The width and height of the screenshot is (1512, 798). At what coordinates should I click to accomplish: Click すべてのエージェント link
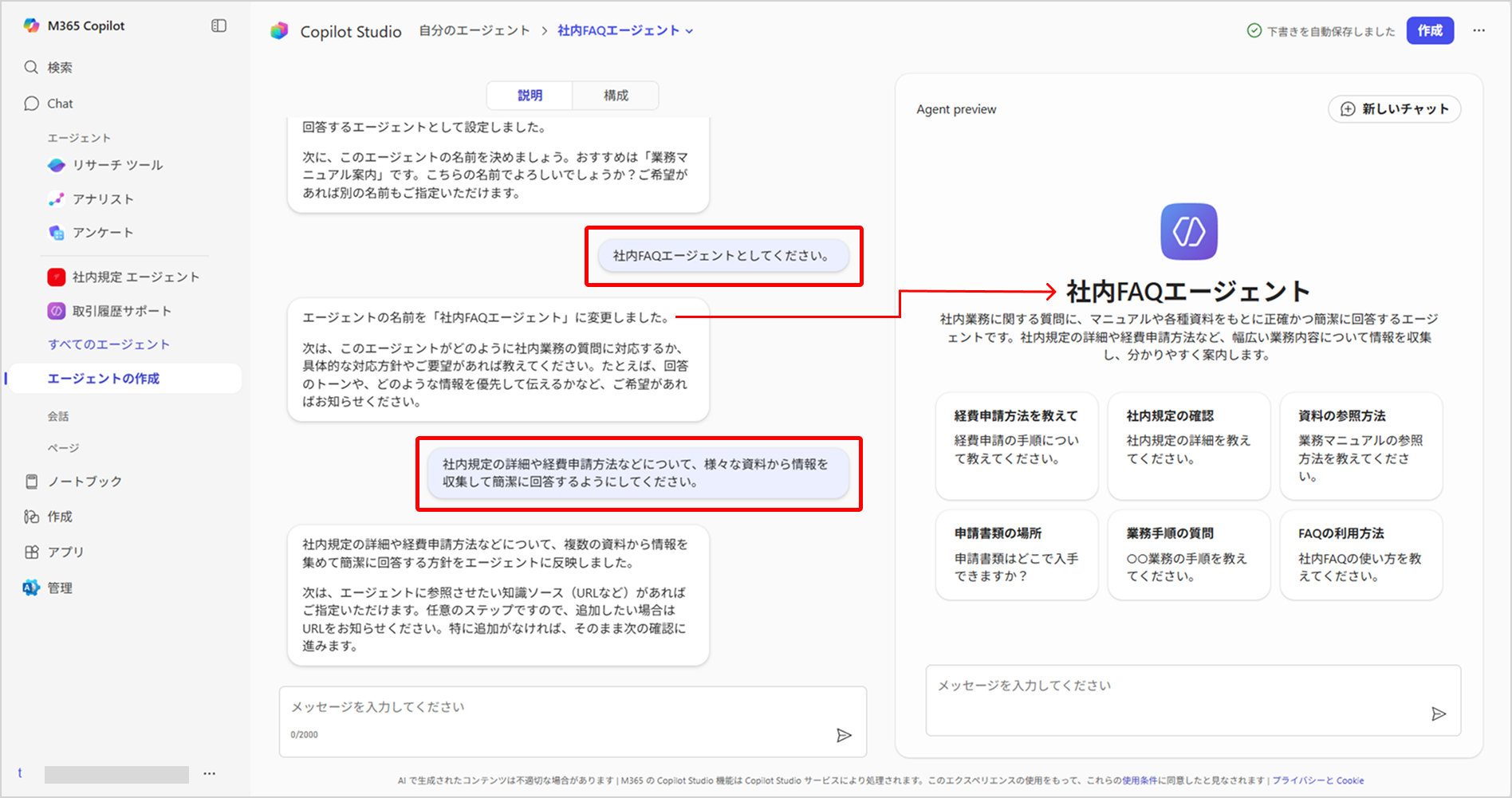[x=108, y=344]
